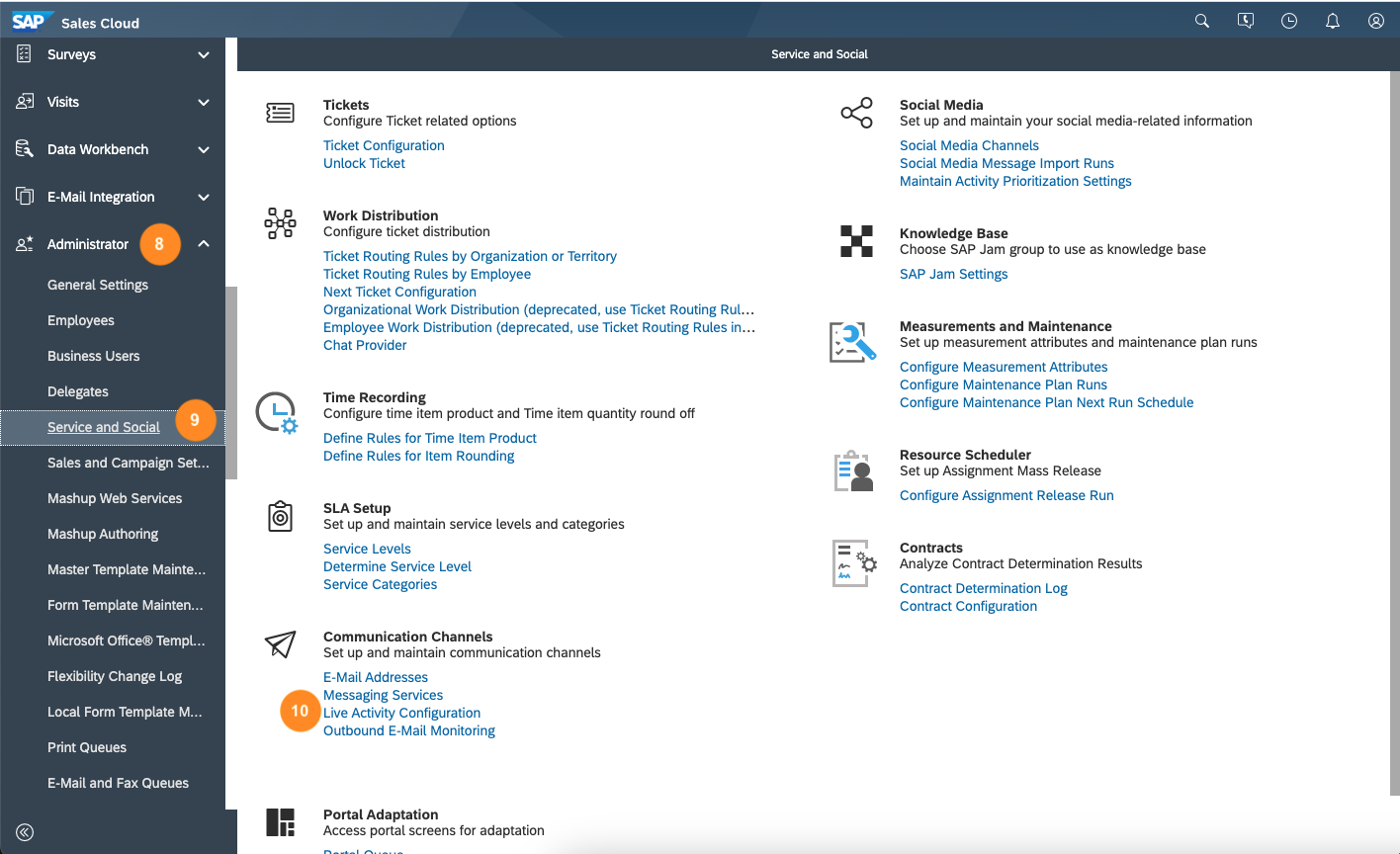Open the Service Levels link
The height and width of the screenshot is (854, 1400).
pyautogui.click(x=367, y=549)
